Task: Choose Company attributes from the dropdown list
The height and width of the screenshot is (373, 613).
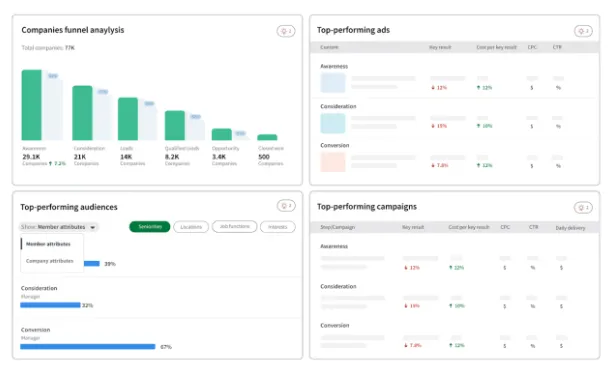Action: [x=50, y=261]
